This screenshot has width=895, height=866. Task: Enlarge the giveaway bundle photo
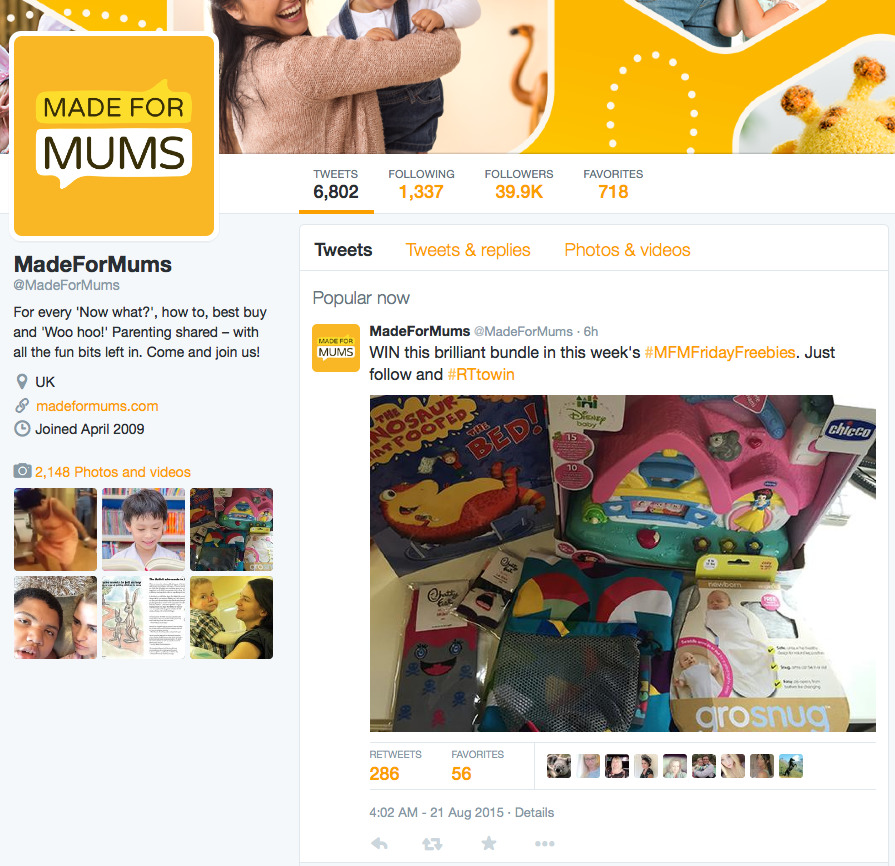(x=622, y=563)
